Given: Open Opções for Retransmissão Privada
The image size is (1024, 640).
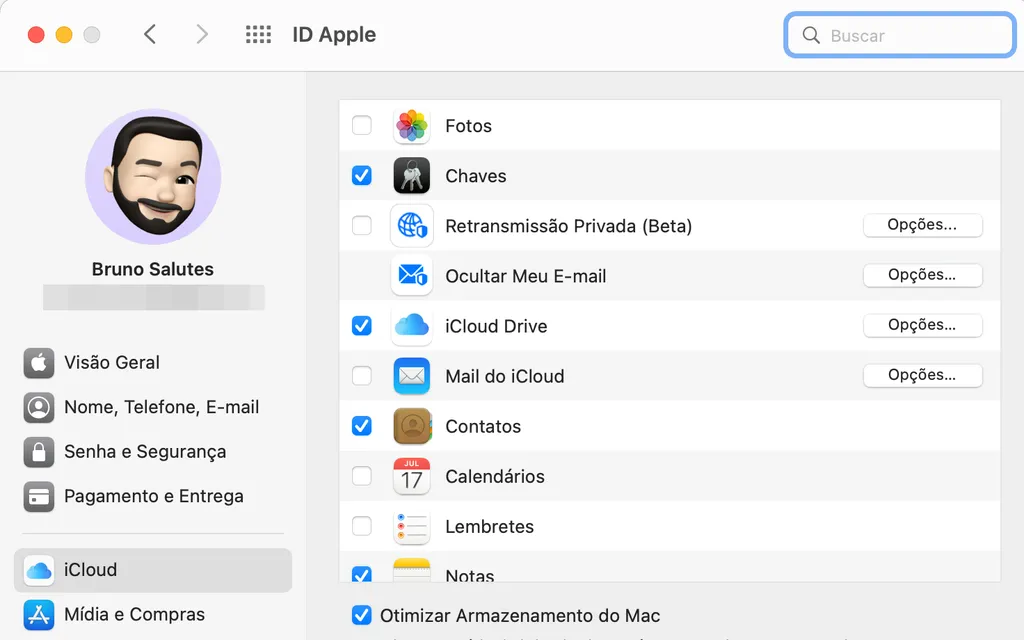Looking at the screenshot, I should (922, 225).
